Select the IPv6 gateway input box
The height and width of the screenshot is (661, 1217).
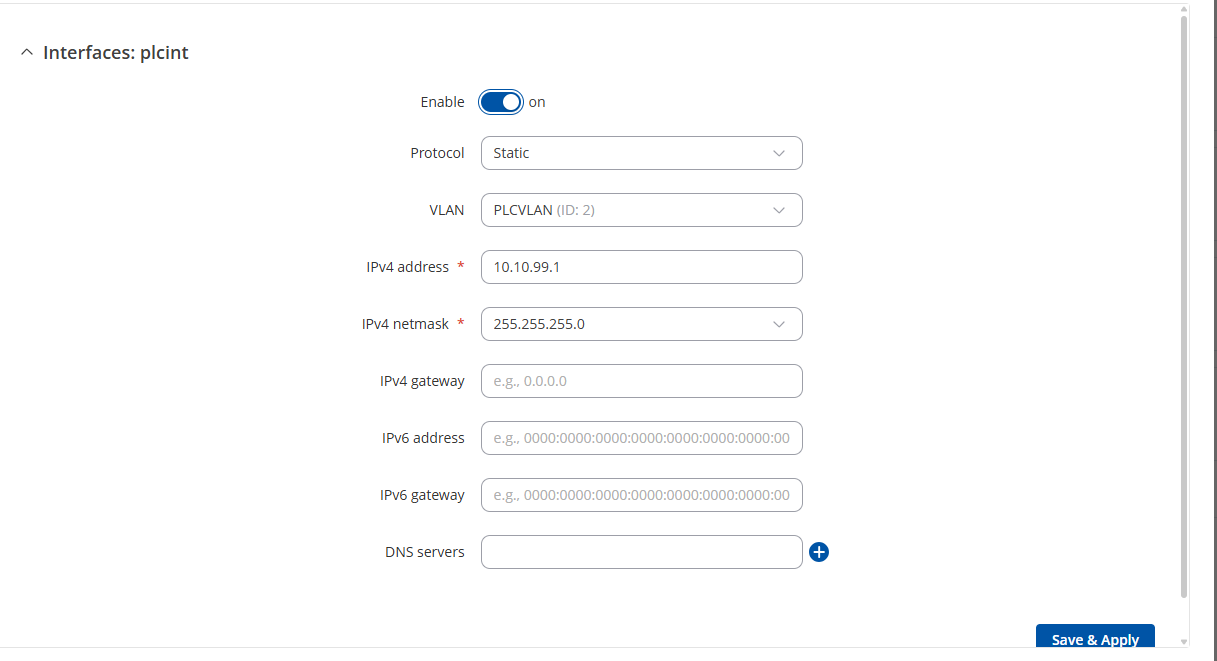641,495
